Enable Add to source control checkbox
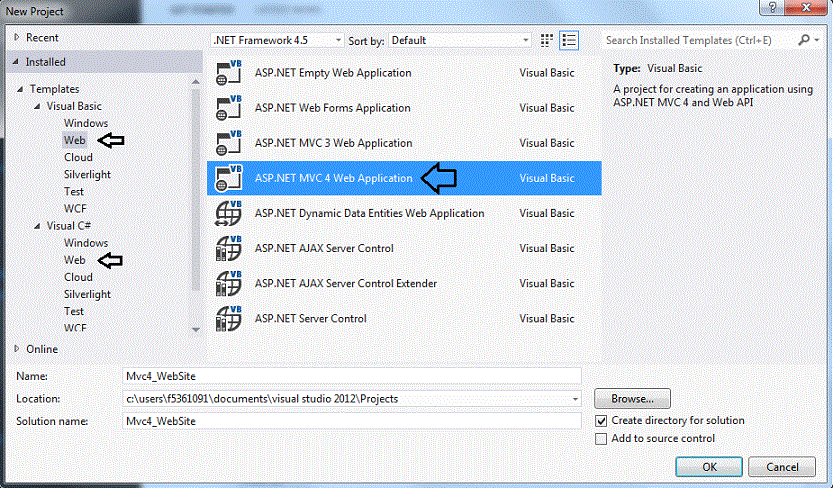 pyautogui.click(x=601, y=439)
